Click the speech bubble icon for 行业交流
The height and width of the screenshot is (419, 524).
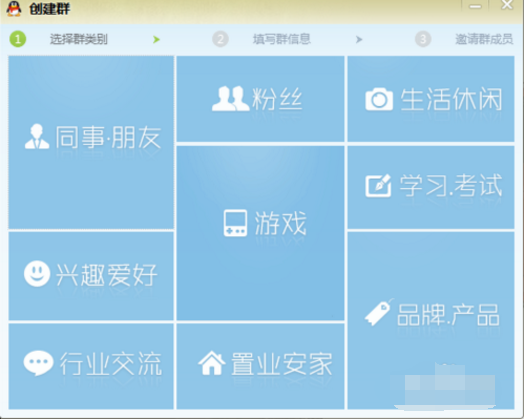38,363
